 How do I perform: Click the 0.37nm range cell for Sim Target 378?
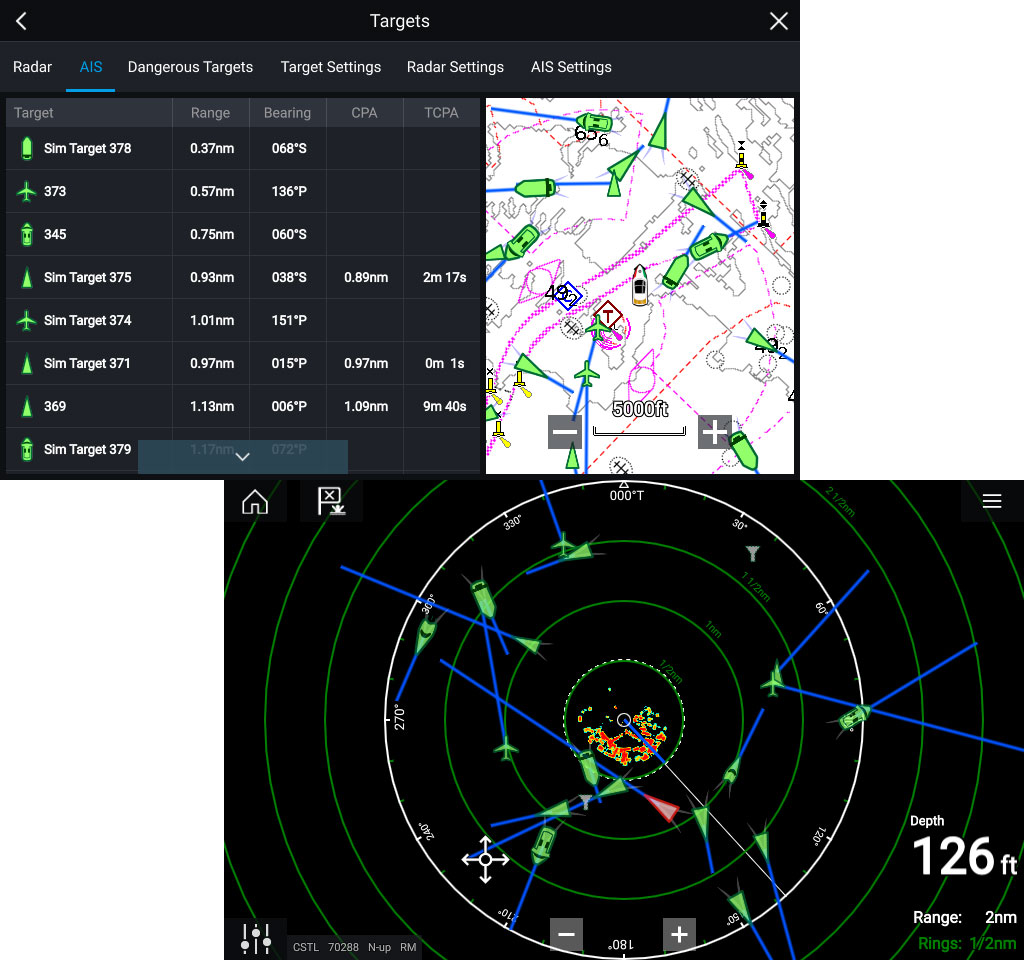212,148
